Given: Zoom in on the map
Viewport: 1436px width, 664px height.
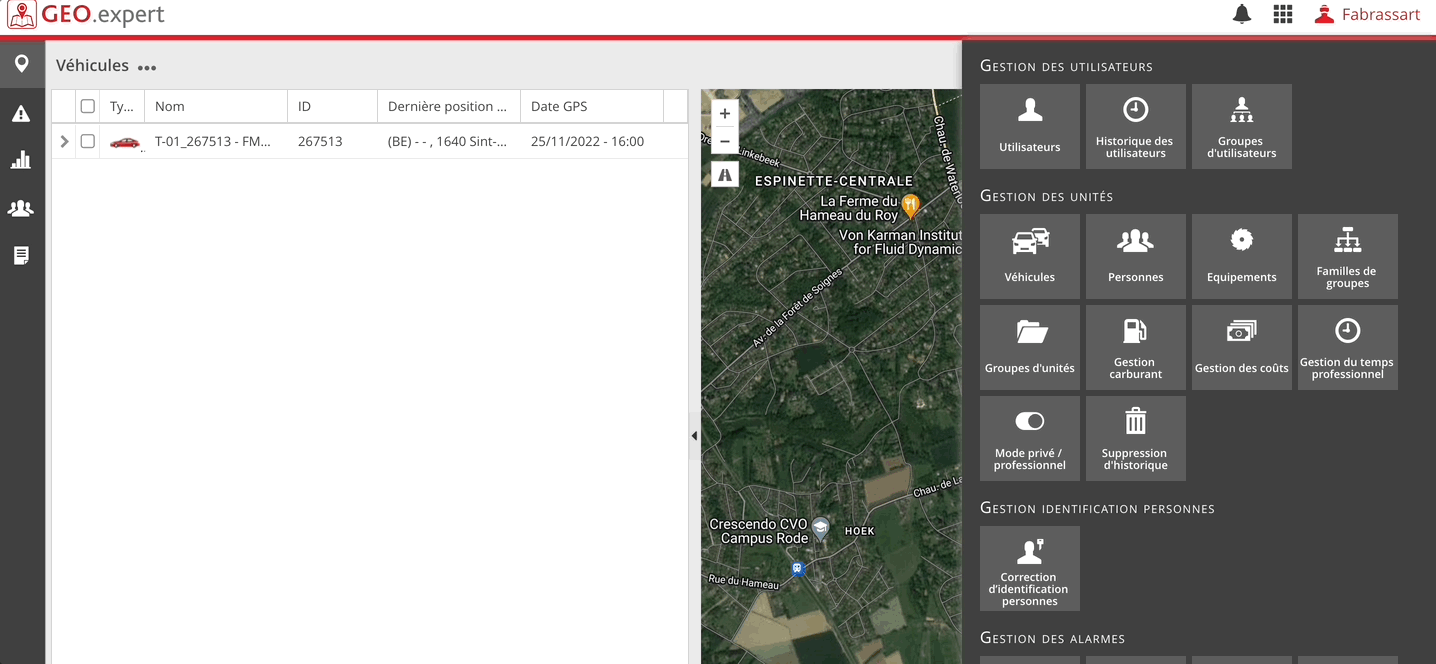Looking at the screenshot, I should (x=725, y=114).
